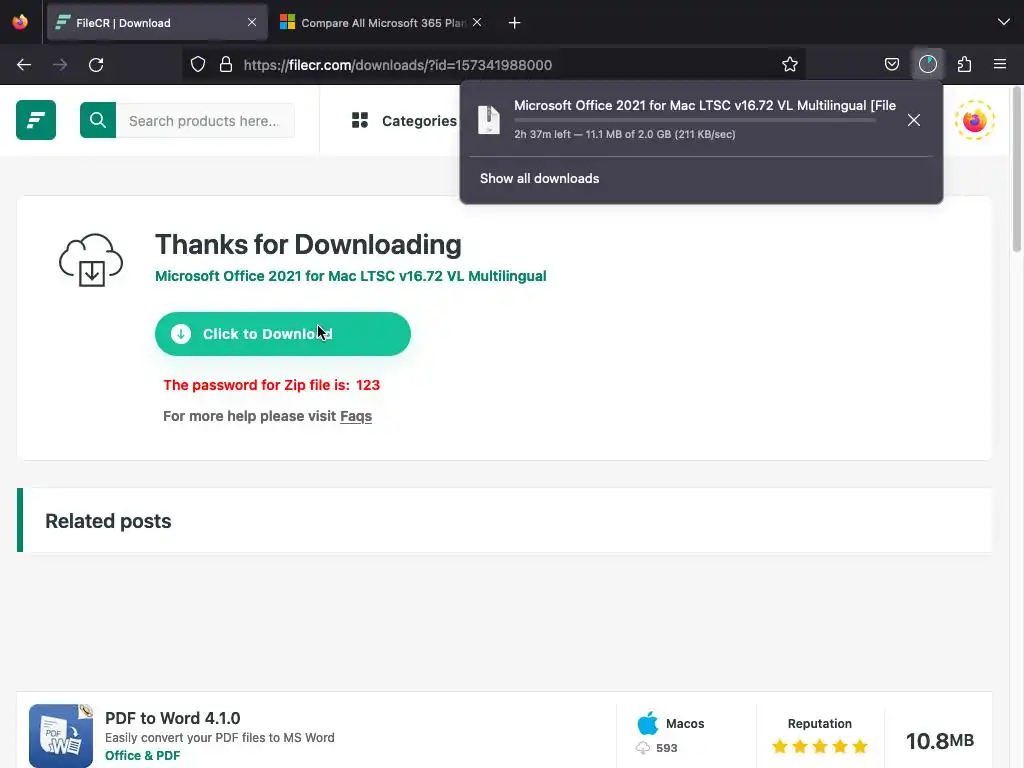The height and width of the screenshot is (768, 1024).
Task: Bookmark this page with the star
Action: click(x=790, y=65)
